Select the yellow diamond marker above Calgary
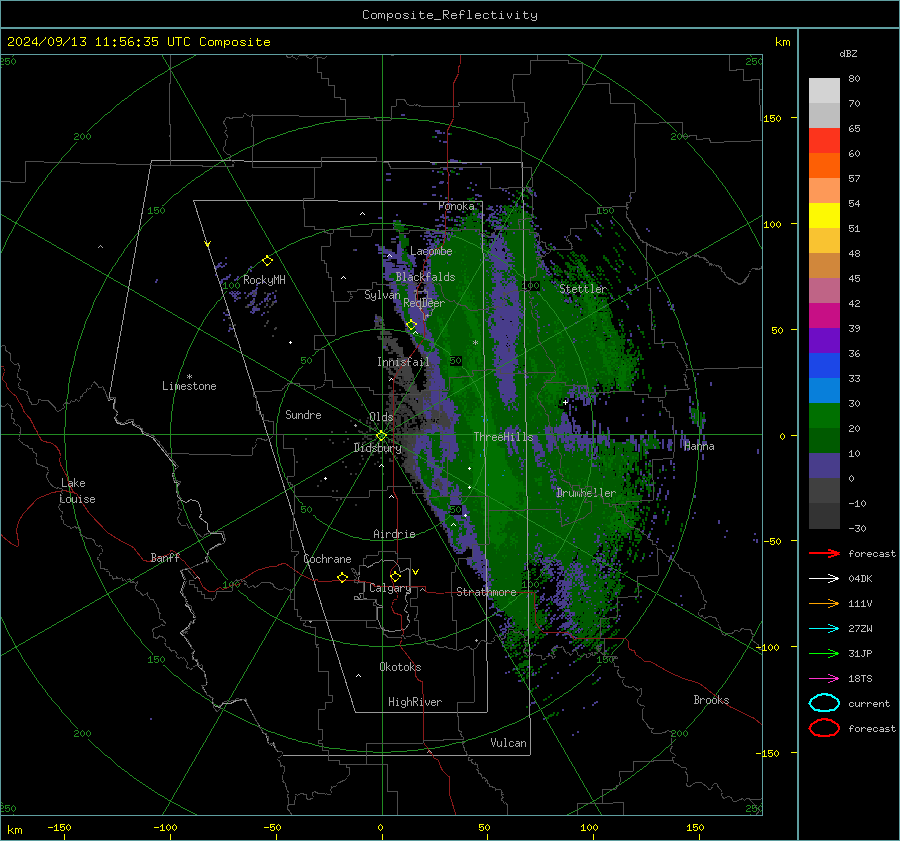The height and width of the screenshot is (841, 900). pyautogui.click(x=395, y=576)
